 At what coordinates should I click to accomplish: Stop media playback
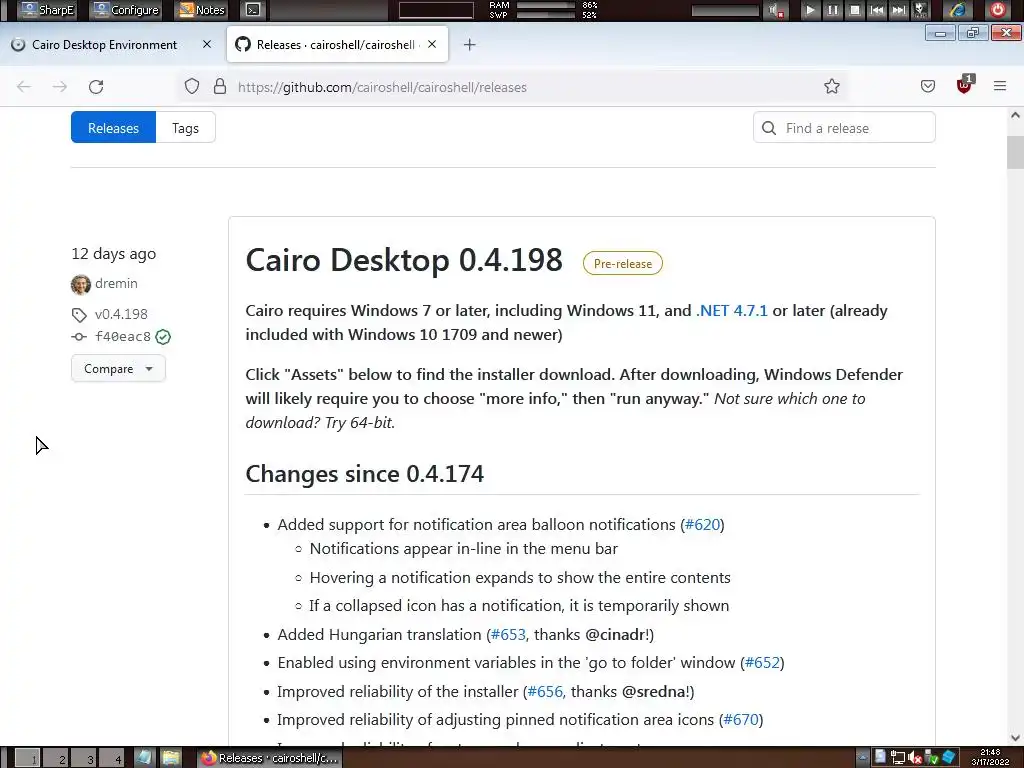point(854,10)
